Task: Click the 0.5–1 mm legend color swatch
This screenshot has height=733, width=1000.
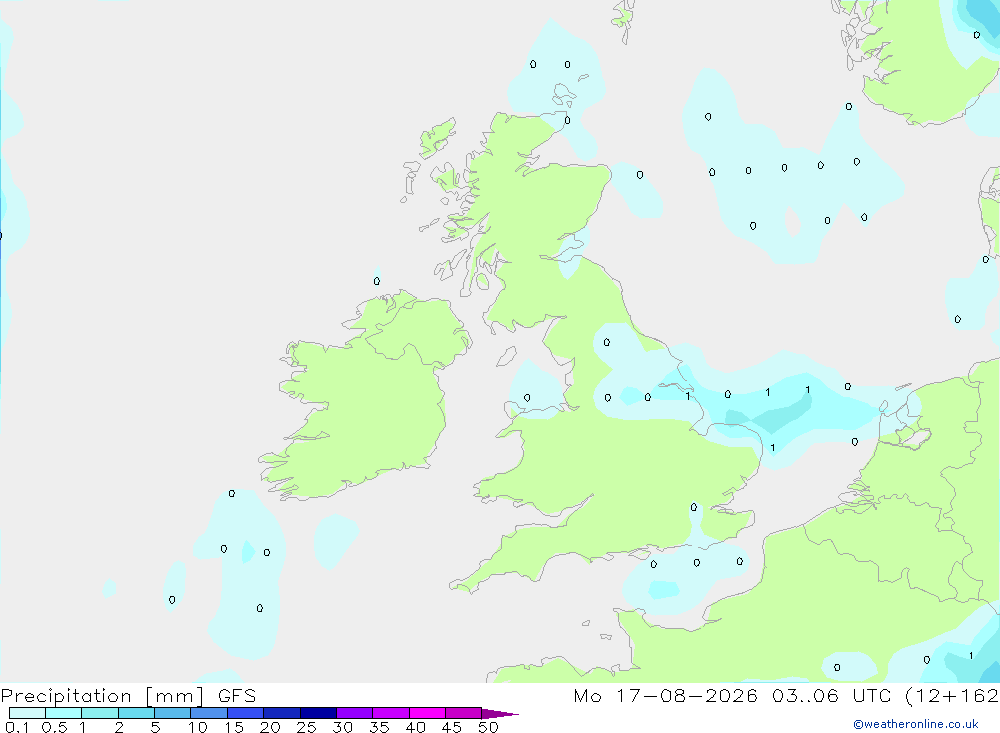Action: click(x=63, y=713)
